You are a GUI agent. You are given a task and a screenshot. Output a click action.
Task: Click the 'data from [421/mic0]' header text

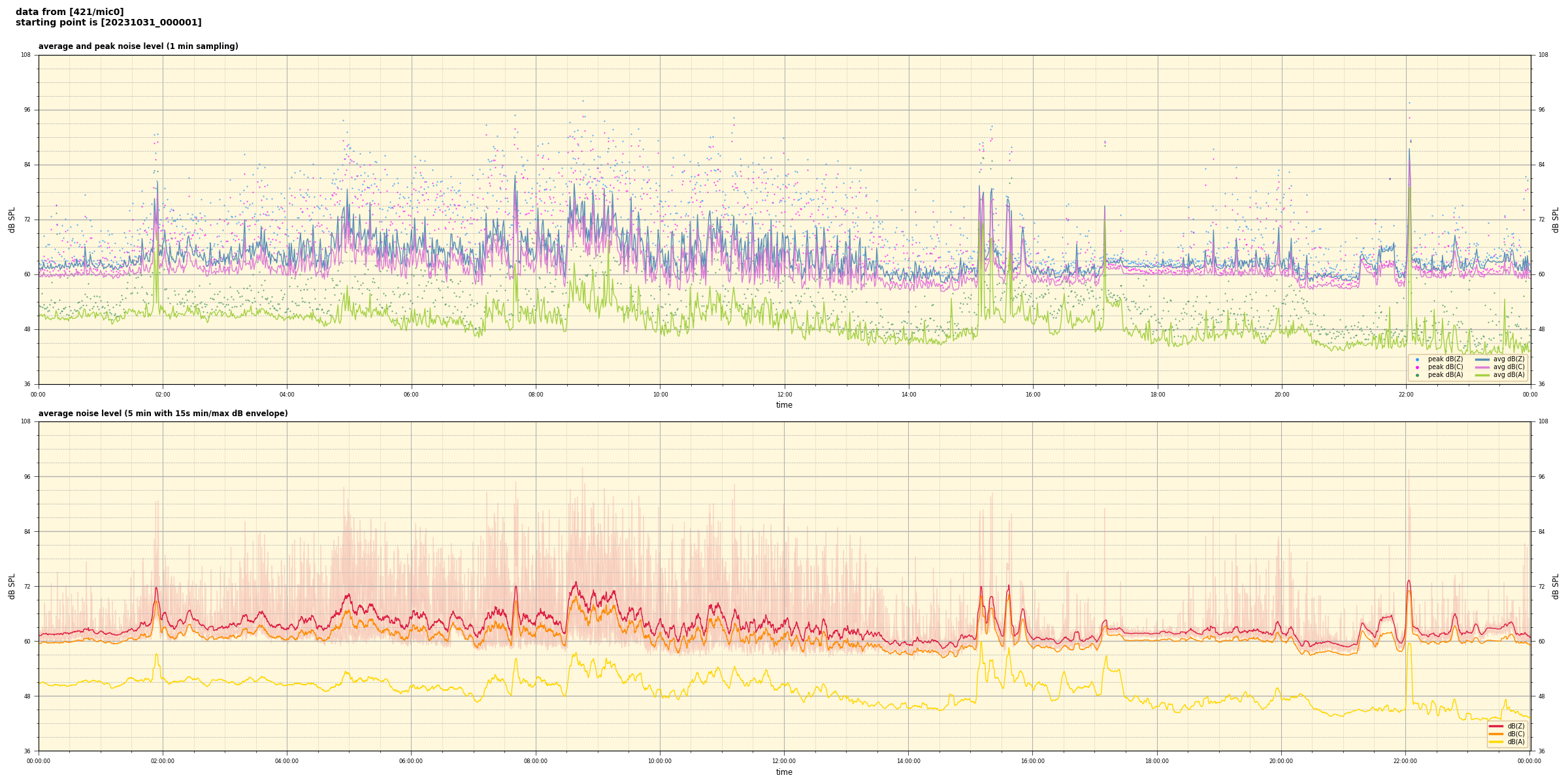tap(69, 12)
